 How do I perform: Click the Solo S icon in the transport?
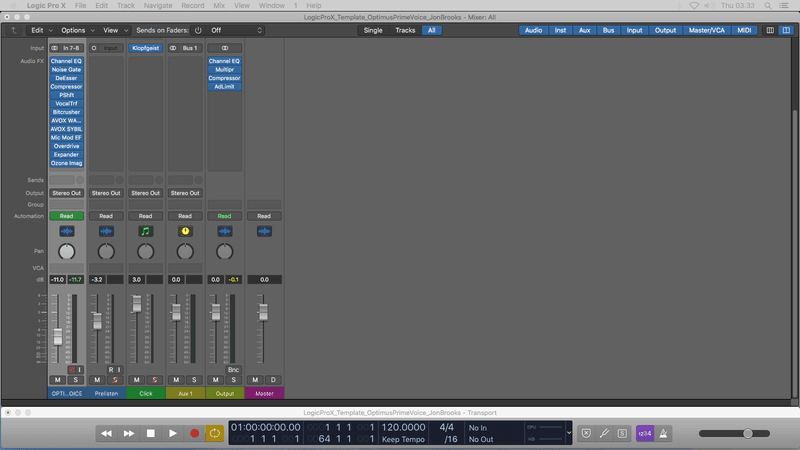click(x=622, y=433)
